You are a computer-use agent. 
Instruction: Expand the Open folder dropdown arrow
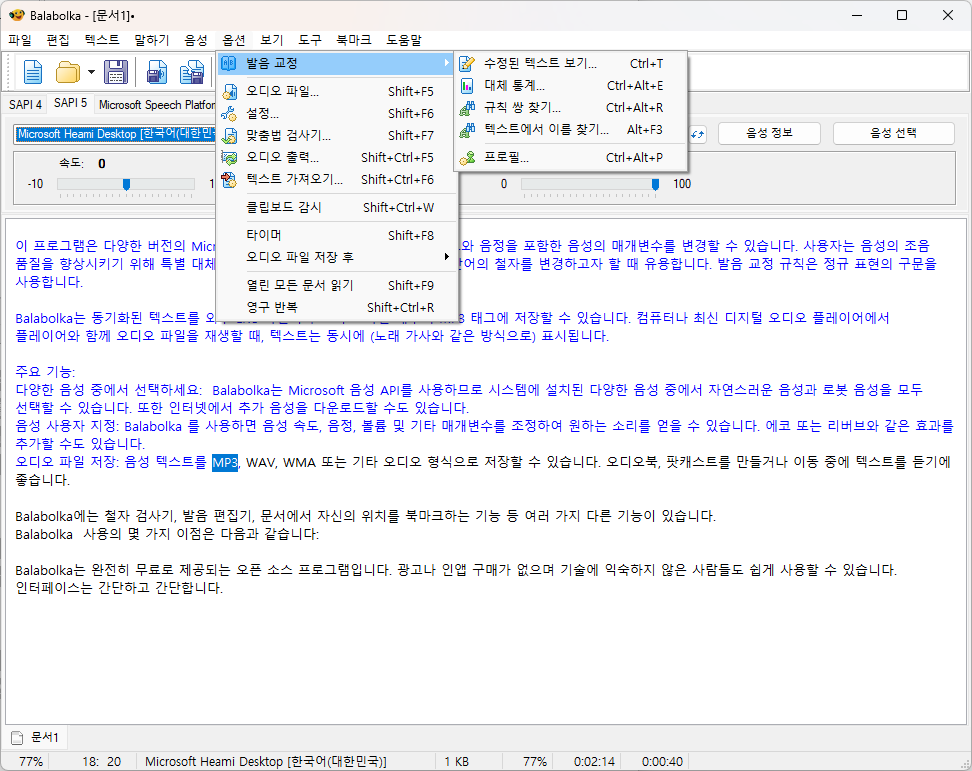[x=91, y=73]
